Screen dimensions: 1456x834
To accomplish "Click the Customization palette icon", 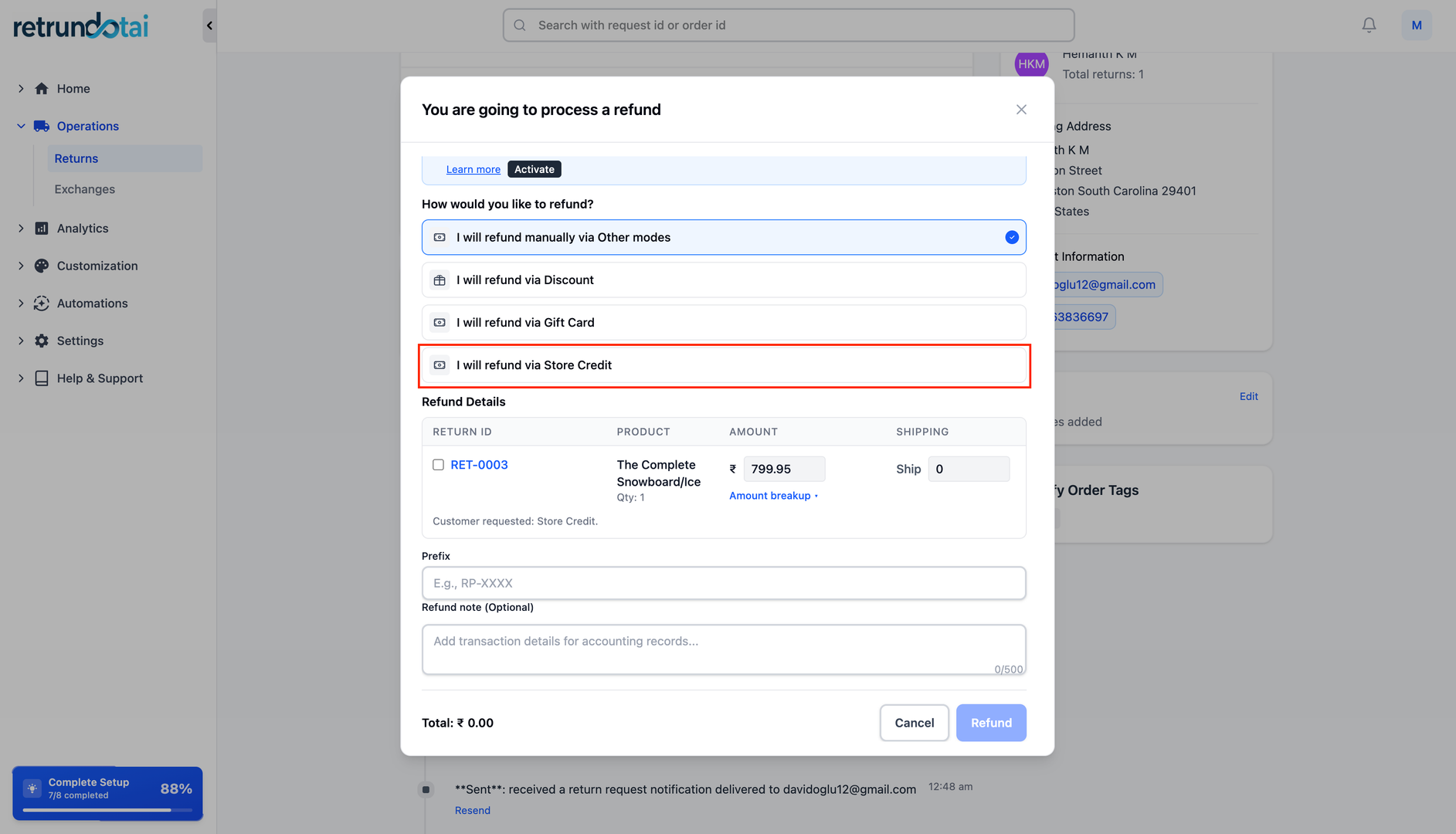I will [x=42, y=266].
